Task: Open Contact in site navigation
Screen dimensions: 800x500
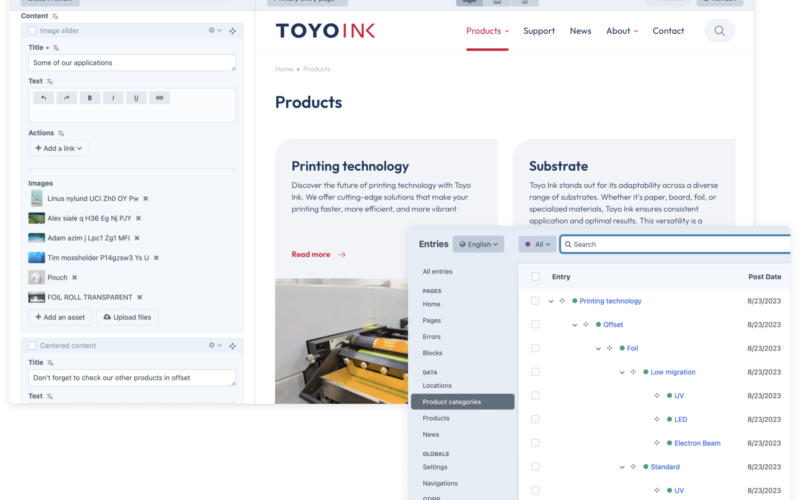Action: (668, 31)
